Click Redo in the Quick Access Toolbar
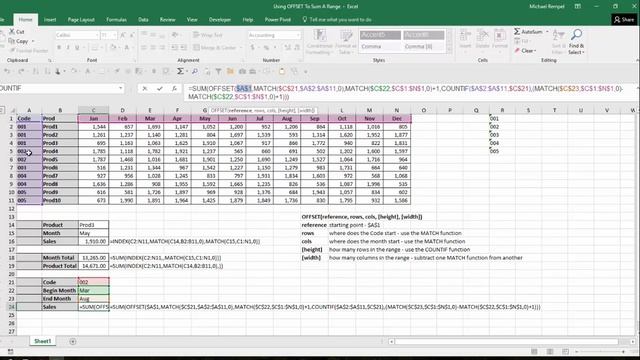Image resolution: width=640 pixels, height=360 pixels. point(21,71)
